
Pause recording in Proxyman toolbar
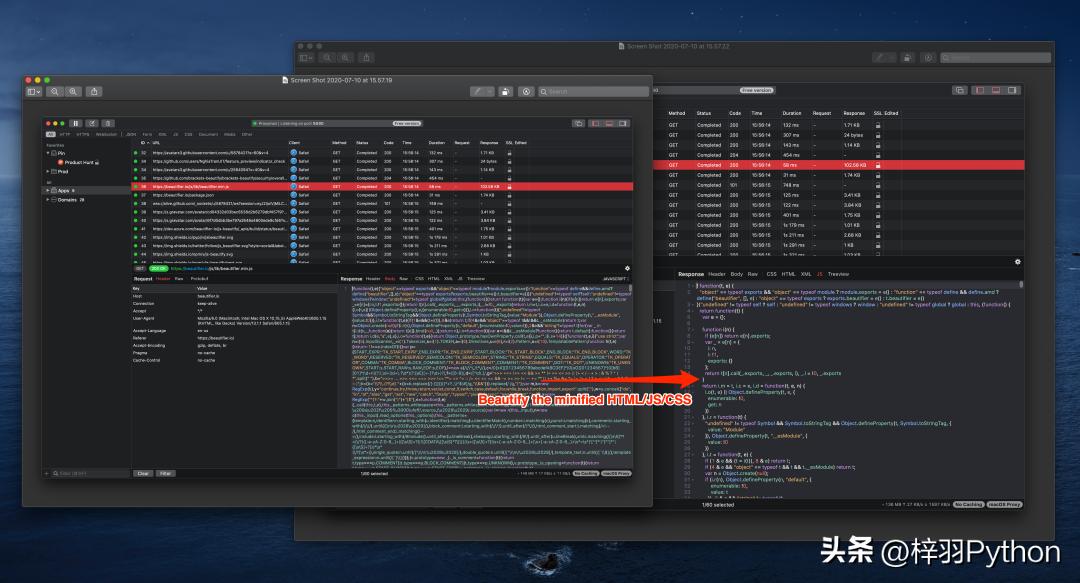[76, 123]
